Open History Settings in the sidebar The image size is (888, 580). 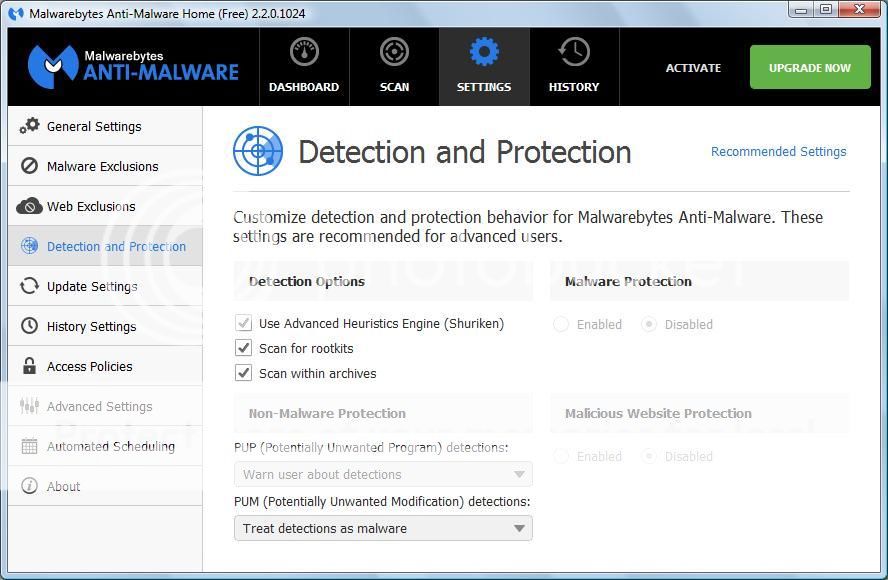click(x=91, y=326)
